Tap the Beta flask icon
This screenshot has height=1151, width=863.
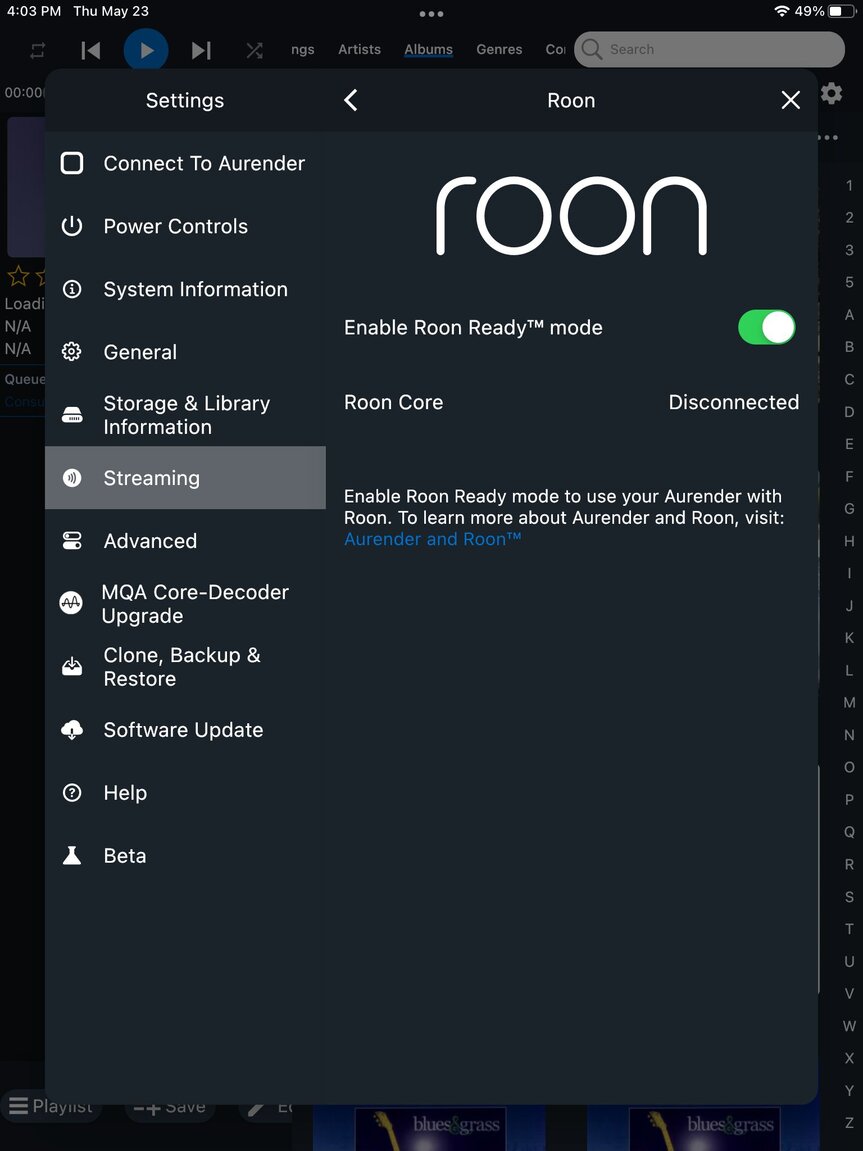coord(72,855)
